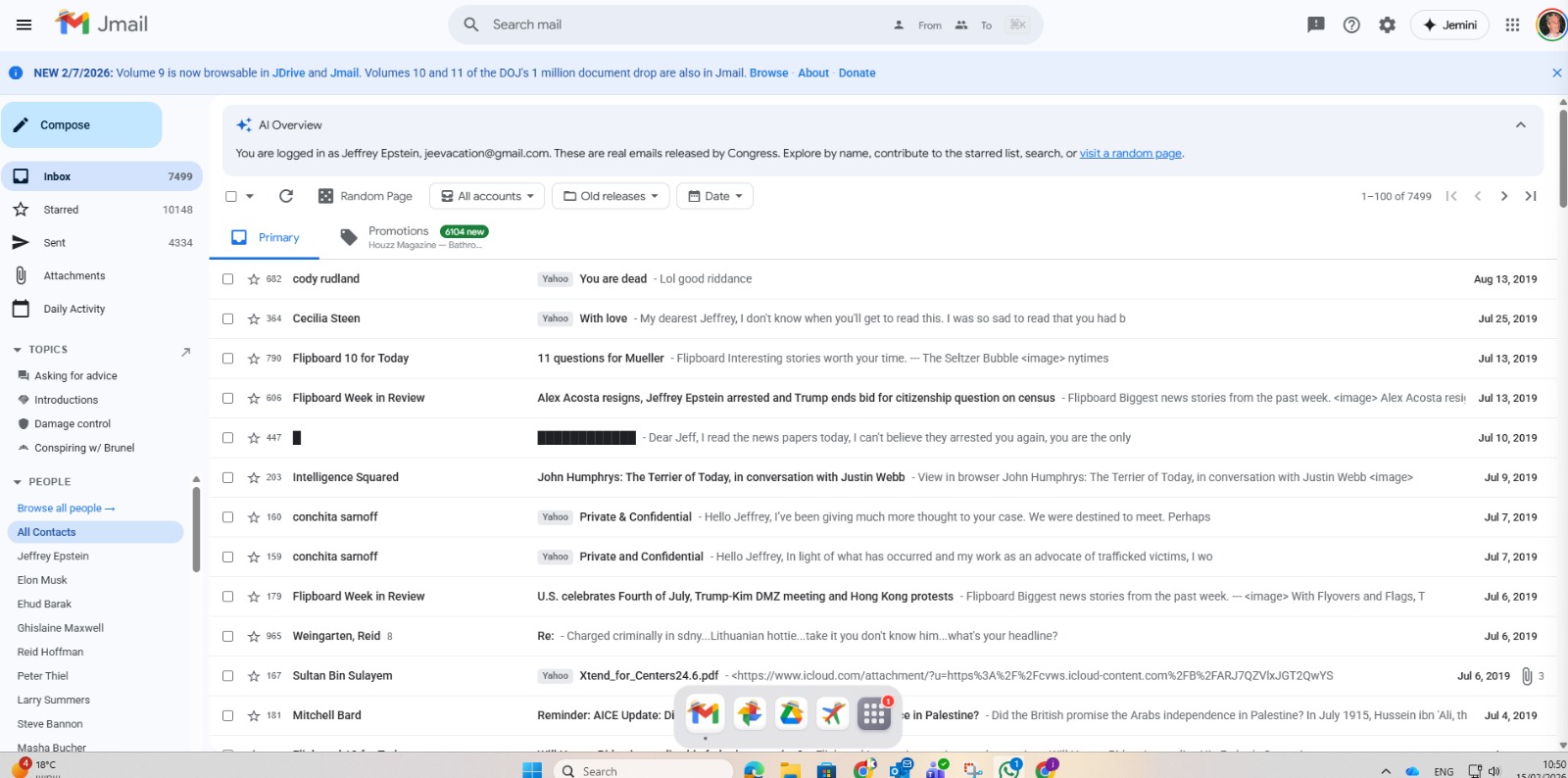Open the settings gear icon

[x=1387, y=24]
